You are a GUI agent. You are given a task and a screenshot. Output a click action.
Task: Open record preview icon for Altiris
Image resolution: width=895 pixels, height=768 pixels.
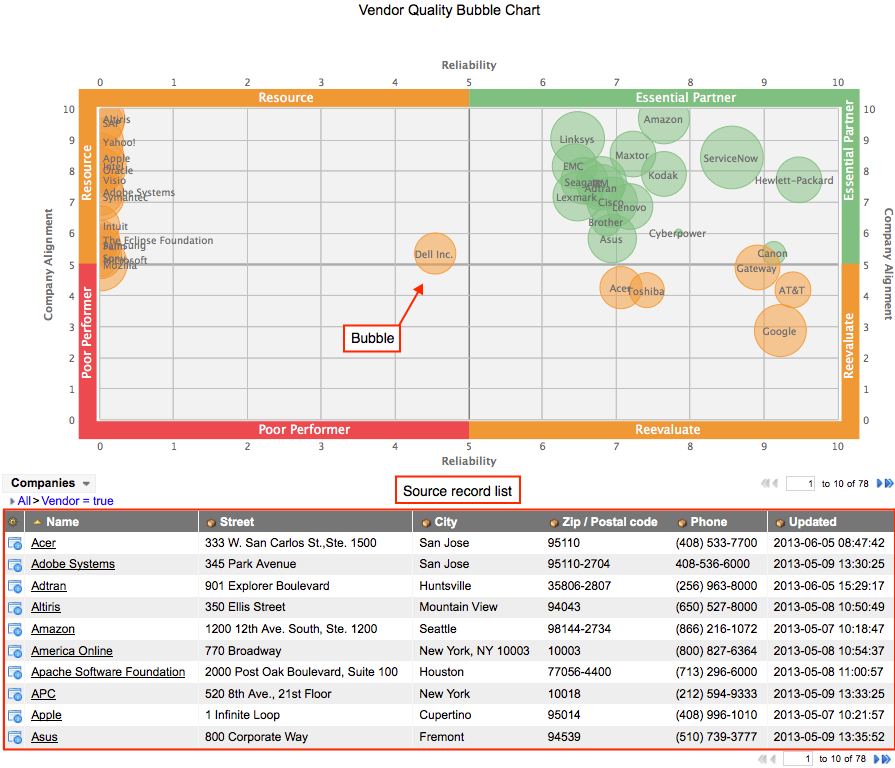click(x=15, y=607)
